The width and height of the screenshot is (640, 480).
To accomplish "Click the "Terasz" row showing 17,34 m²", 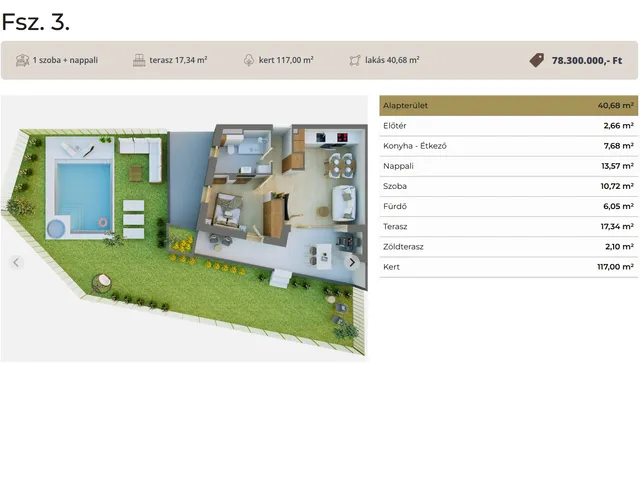I will point(508,226).
